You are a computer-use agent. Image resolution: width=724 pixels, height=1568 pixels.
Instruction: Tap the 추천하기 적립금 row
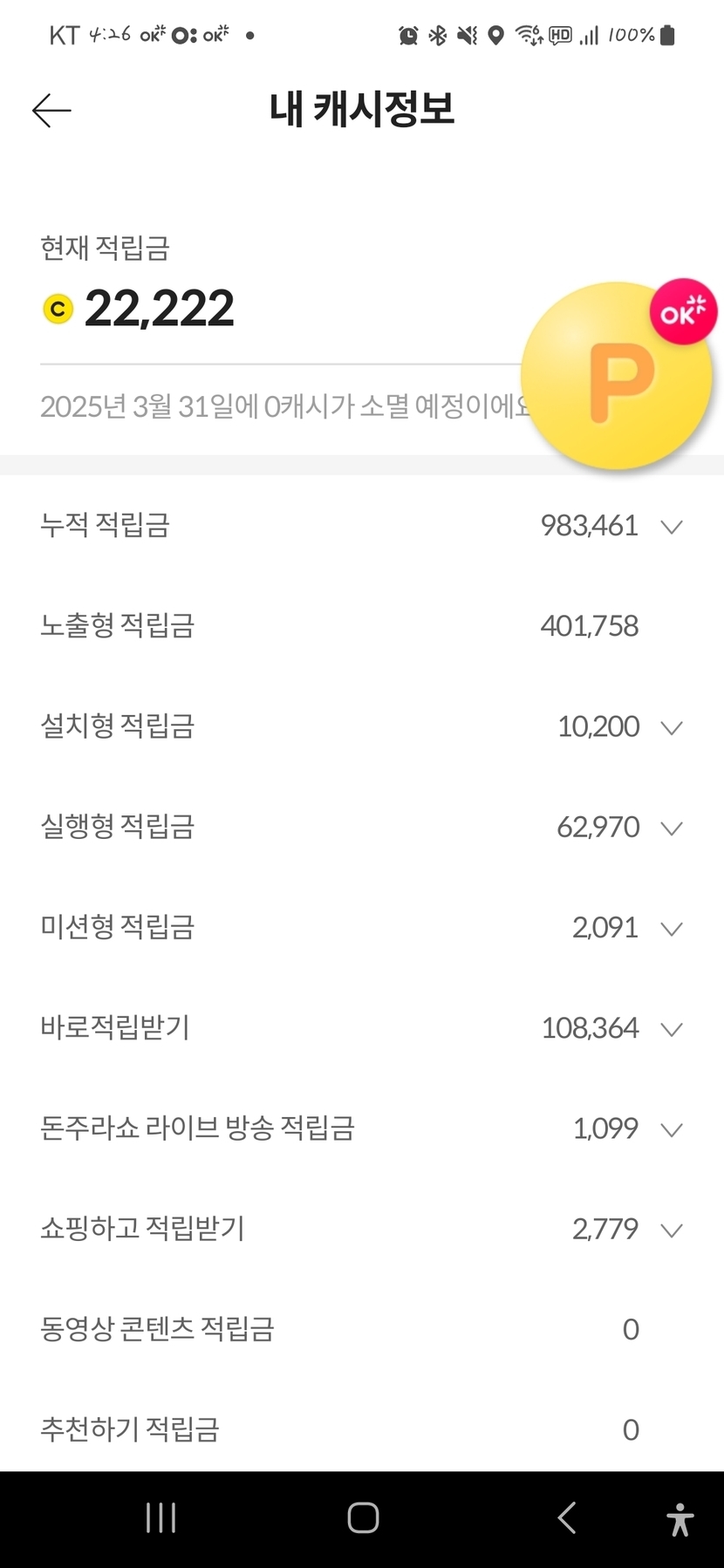[130, 1429]
